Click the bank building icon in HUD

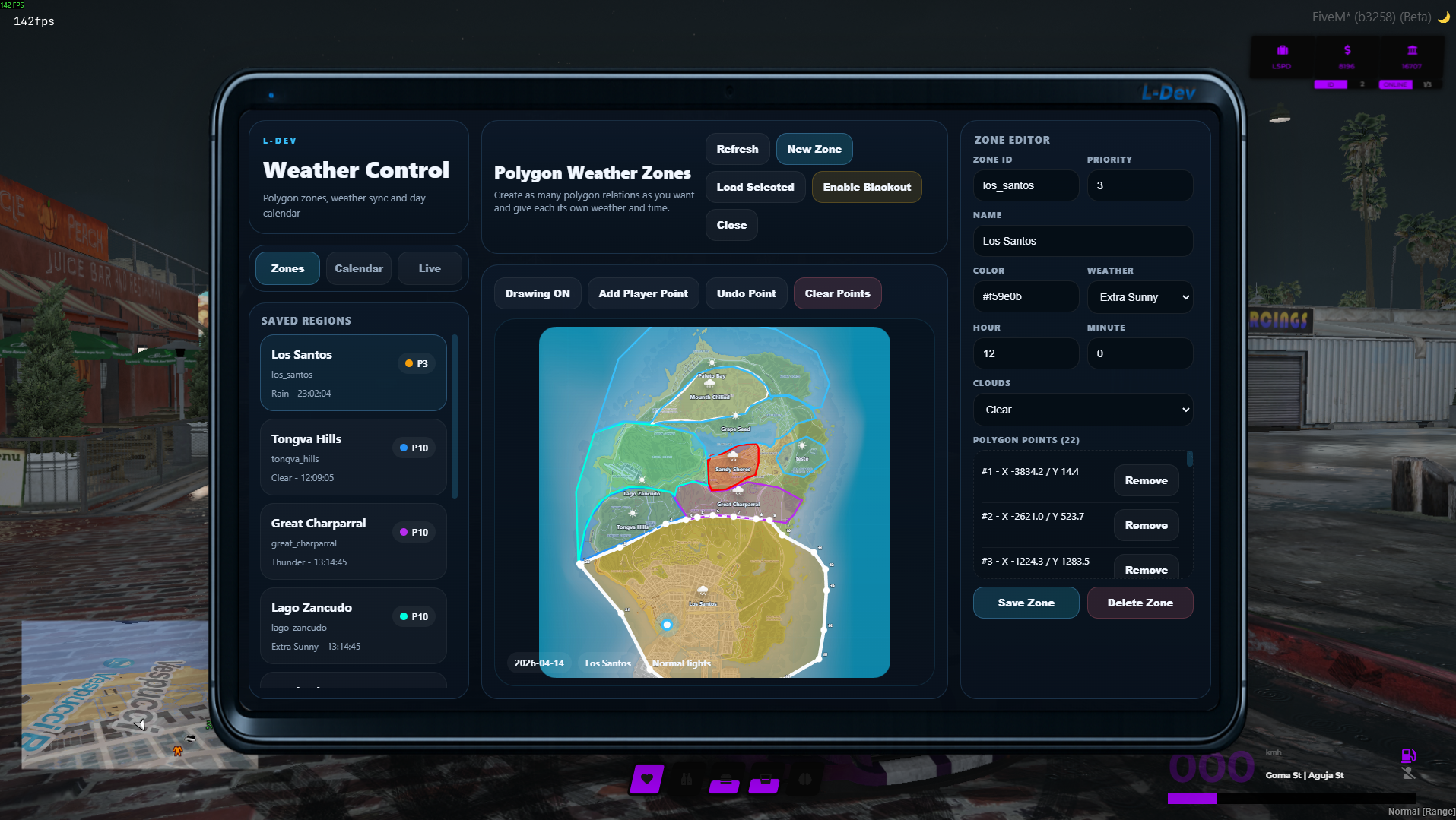(x=1412, y=50)
